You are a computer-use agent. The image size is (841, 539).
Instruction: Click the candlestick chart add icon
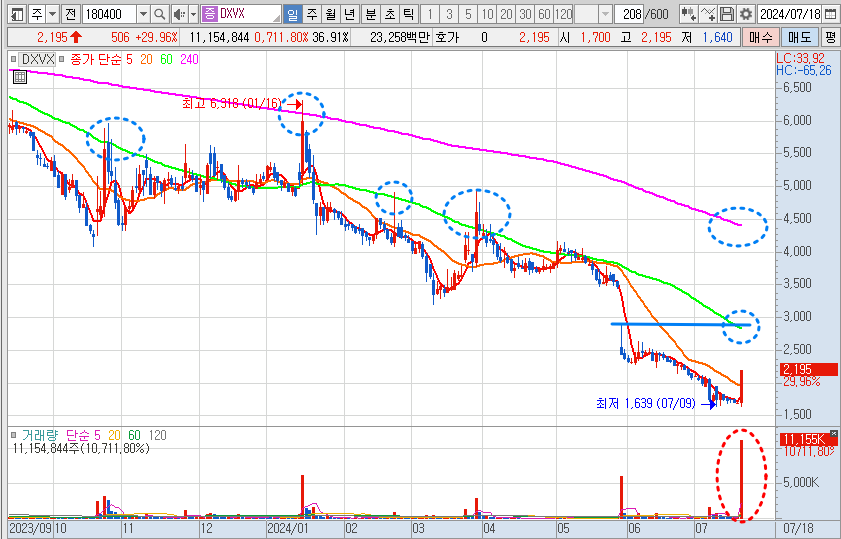(x=688, y=14)
